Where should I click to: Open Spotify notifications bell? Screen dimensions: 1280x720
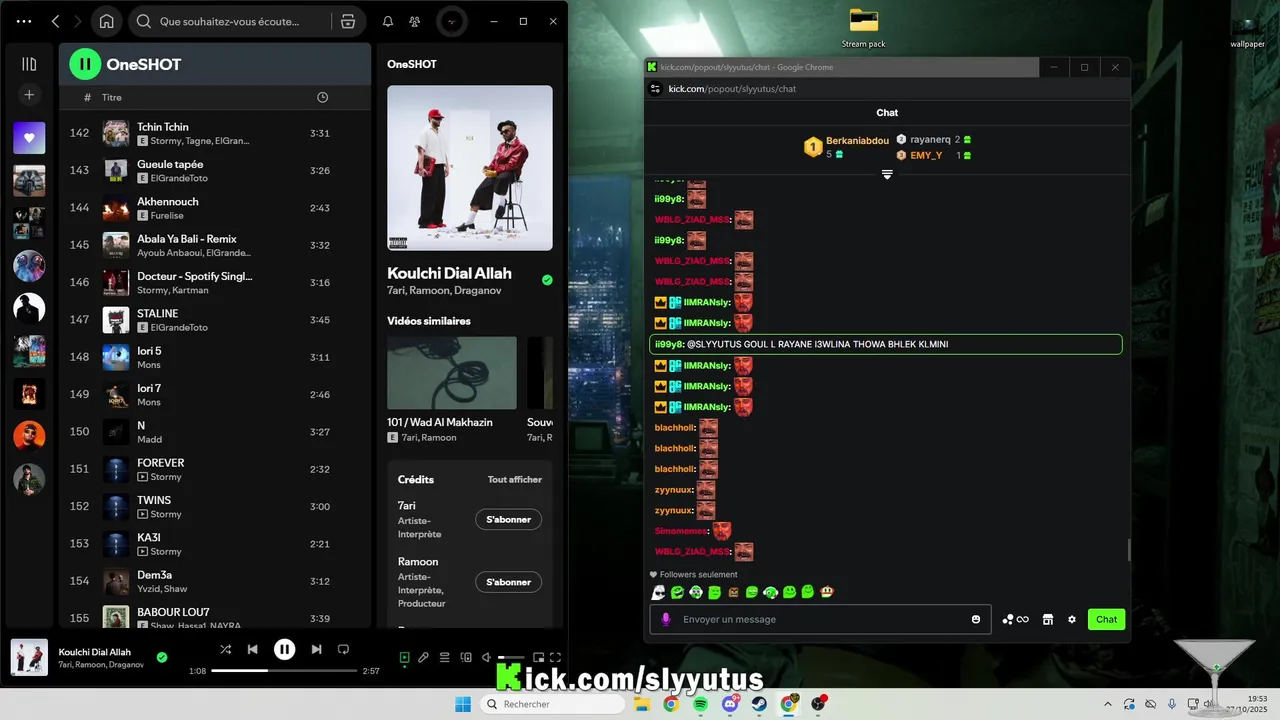click(388, 21)
